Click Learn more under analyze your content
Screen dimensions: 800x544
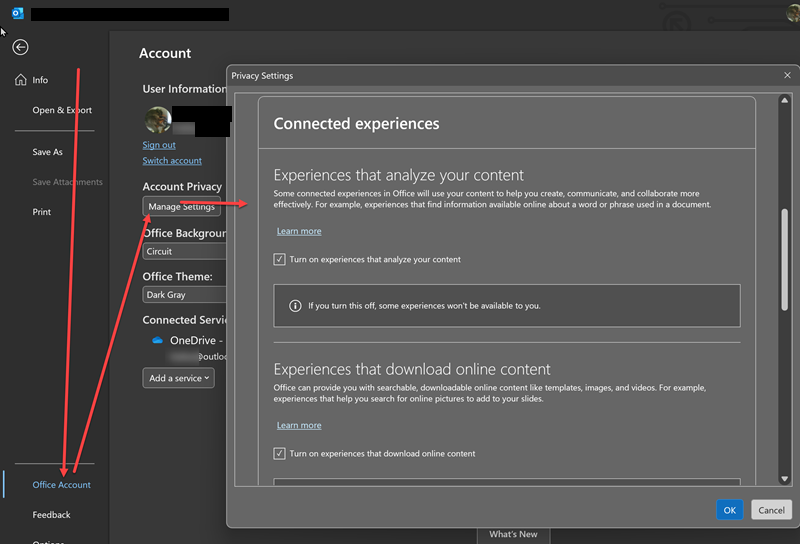tap(299, 231)
